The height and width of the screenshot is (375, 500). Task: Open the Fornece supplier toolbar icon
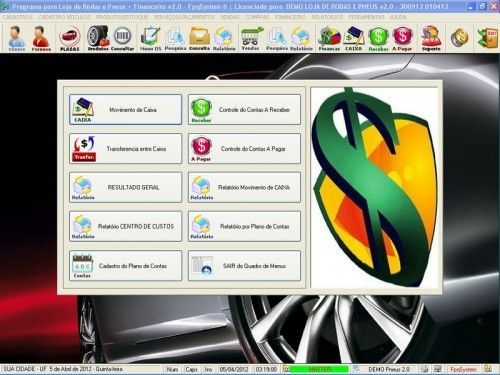point(41,38)
